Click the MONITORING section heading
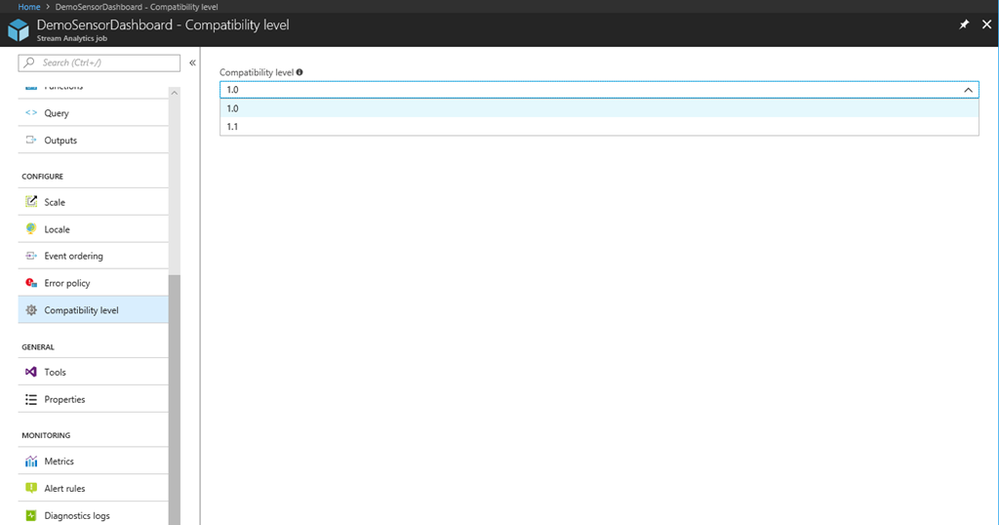Image resolution: width=999 pixels, height=525 pixels. click(x=46, y=435)
